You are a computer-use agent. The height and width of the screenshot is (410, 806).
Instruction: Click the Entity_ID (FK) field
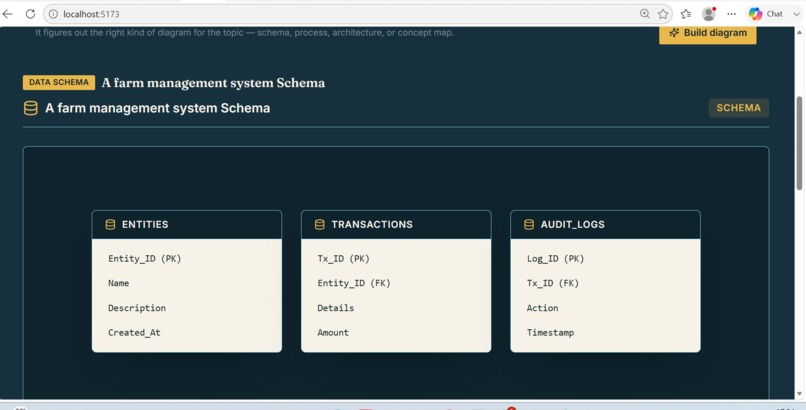click(x=354, y=283)
